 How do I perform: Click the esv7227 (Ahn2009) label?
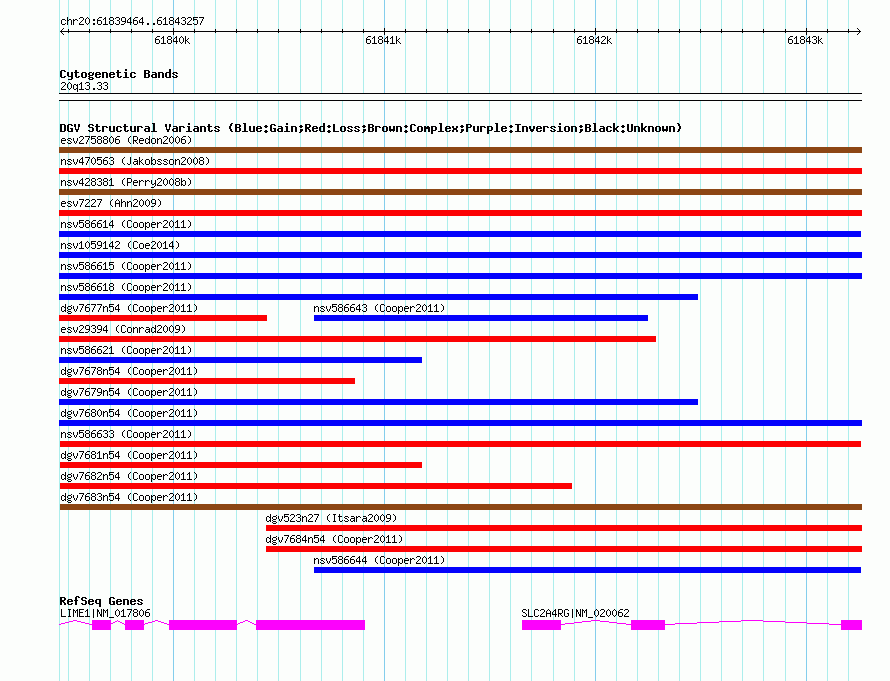(111, 203)
